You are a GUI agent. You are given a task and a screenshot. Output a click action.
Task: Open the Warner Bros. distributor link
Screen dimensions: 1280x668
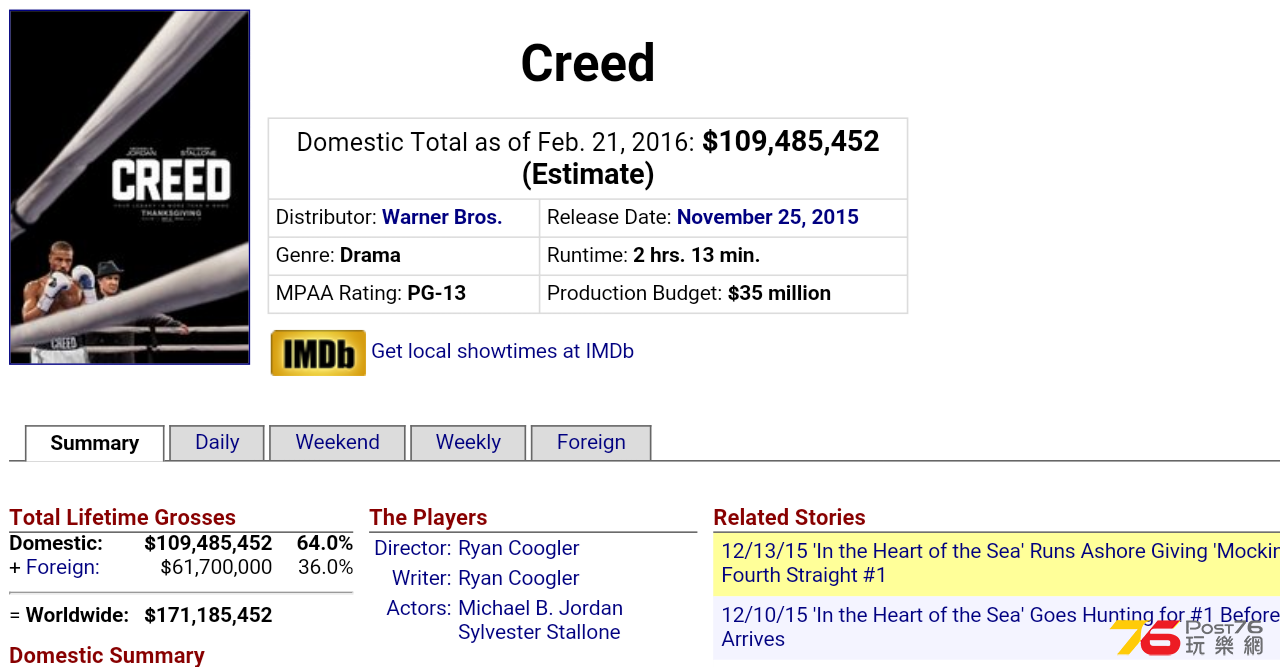click(x=442, y=217)
